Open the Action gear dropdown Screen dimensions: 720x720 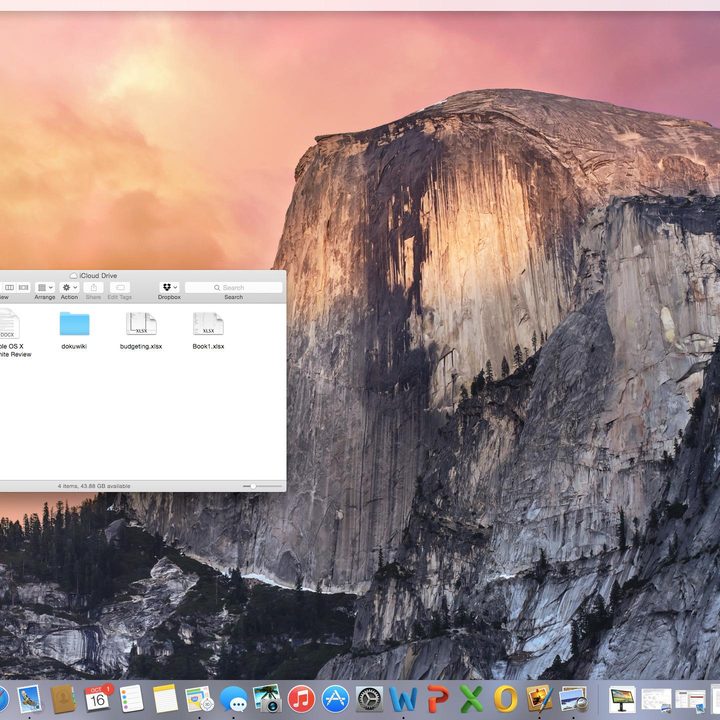tap(69, 287)
